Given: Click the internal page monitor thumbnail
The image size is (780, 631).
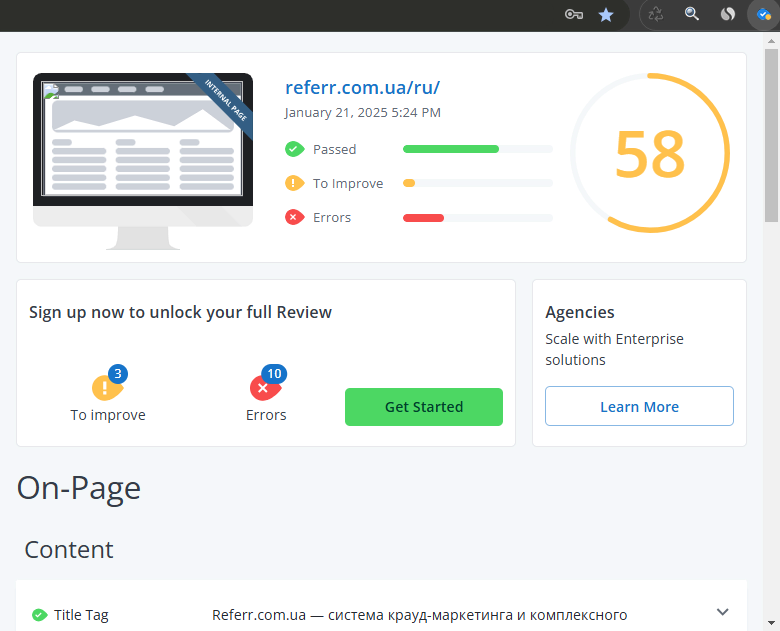Looking at the screenshot, I should point(143,161).
